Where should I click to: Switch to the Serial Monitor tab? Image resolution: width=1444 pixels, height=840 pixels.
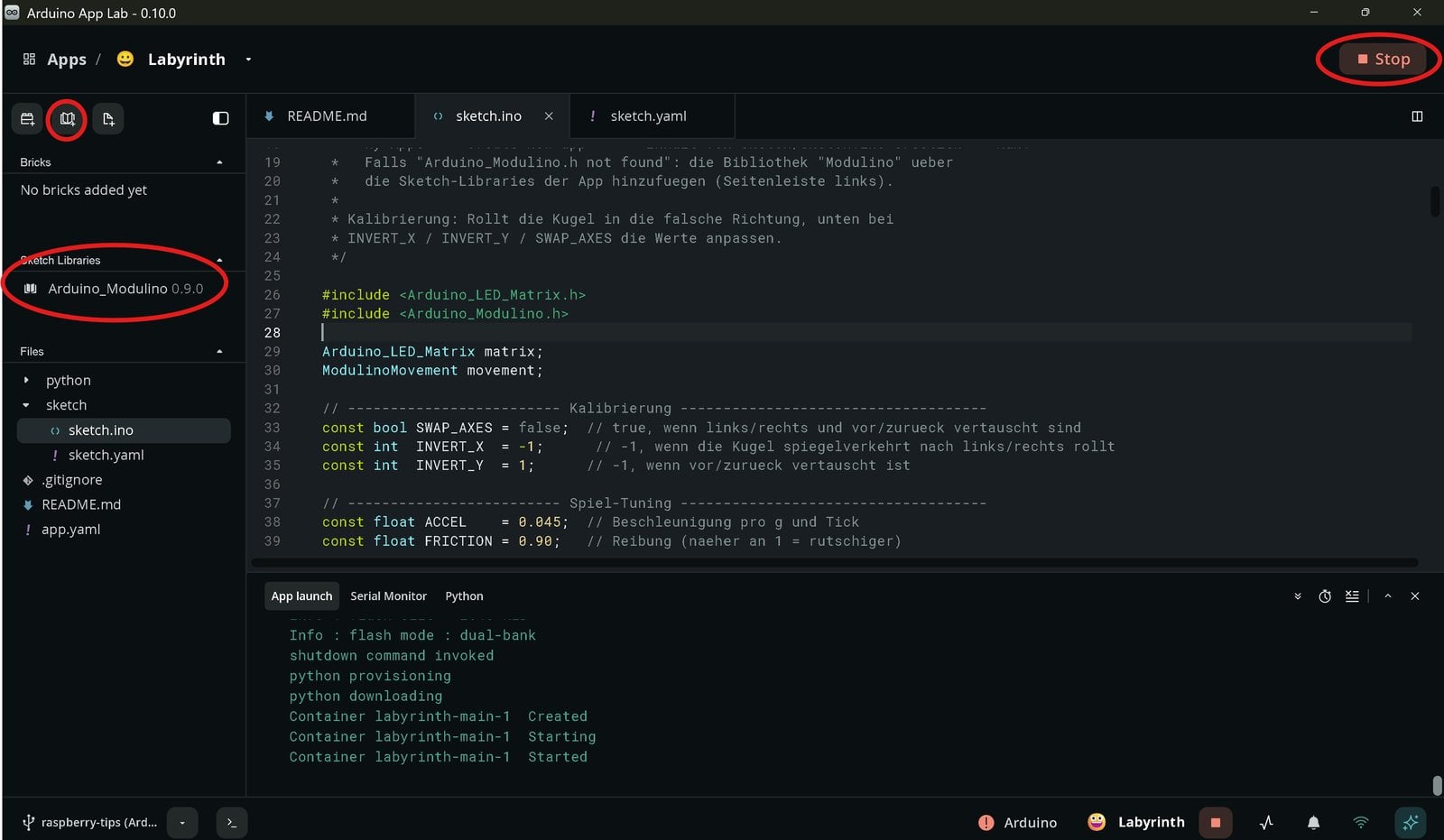coord(388,596)
